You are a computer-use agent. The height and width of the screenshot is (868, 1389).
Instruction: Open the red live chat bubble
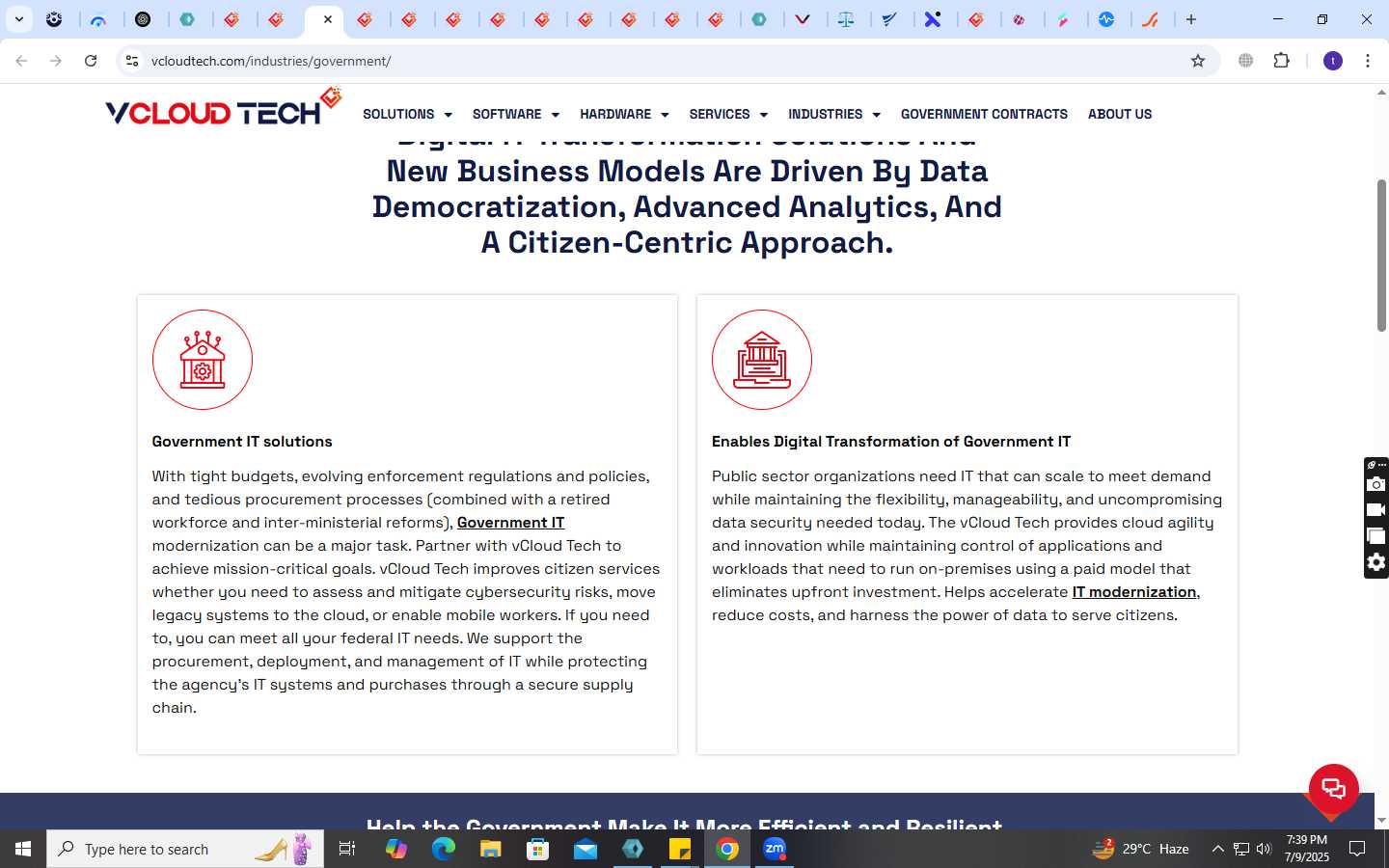[x=1333, y=789]
